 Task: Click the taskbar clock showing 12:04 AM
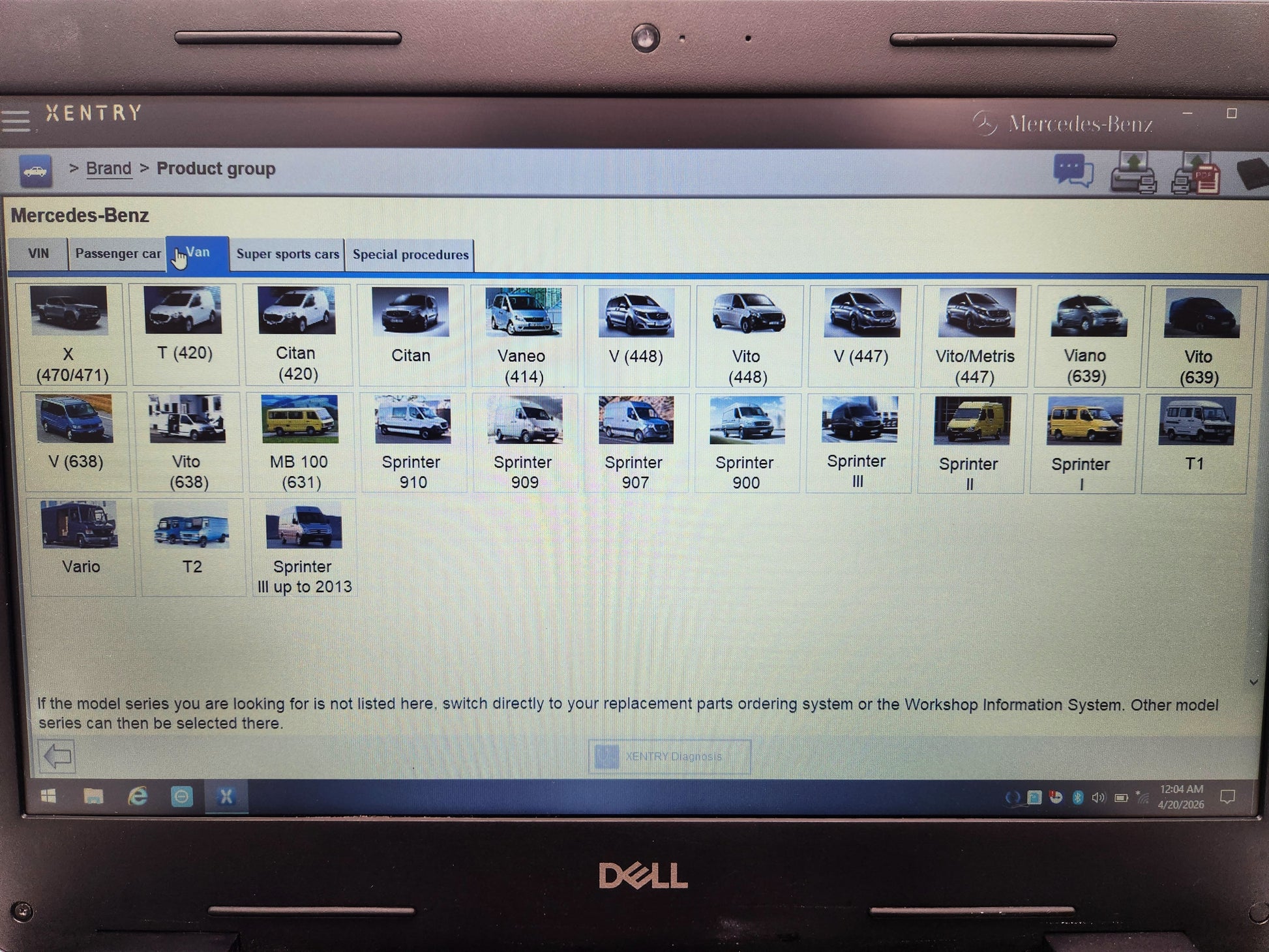click(1181, 797)
